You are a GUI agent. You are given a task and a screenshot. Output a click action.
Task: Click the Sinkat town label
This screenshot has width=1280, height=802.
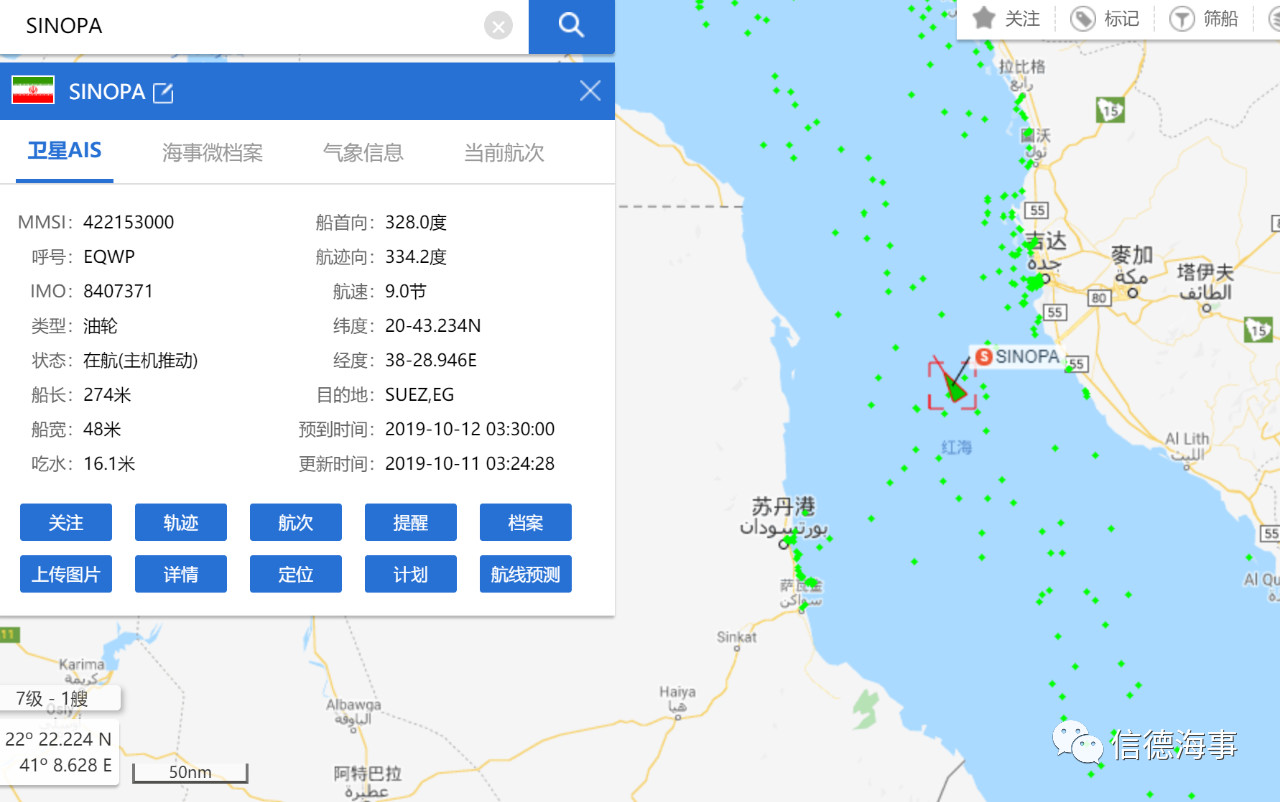point(737,637)
